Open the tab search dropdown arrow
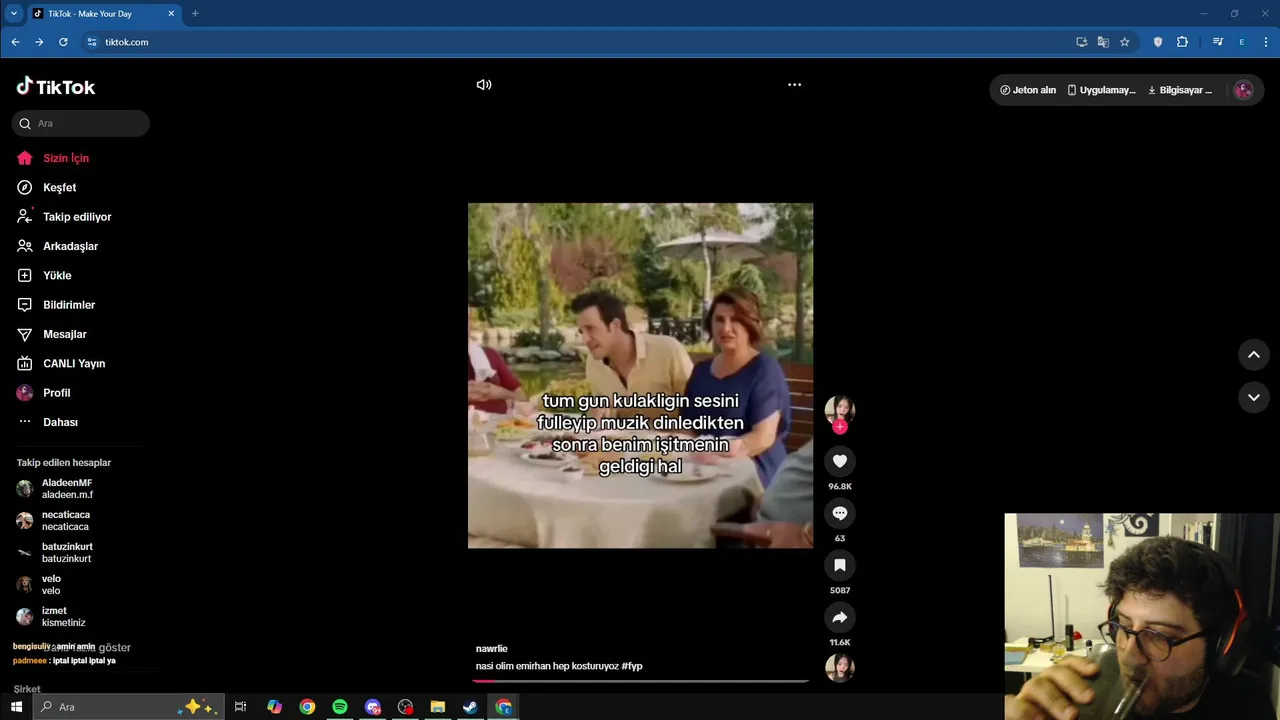 (x=14, y=13)
